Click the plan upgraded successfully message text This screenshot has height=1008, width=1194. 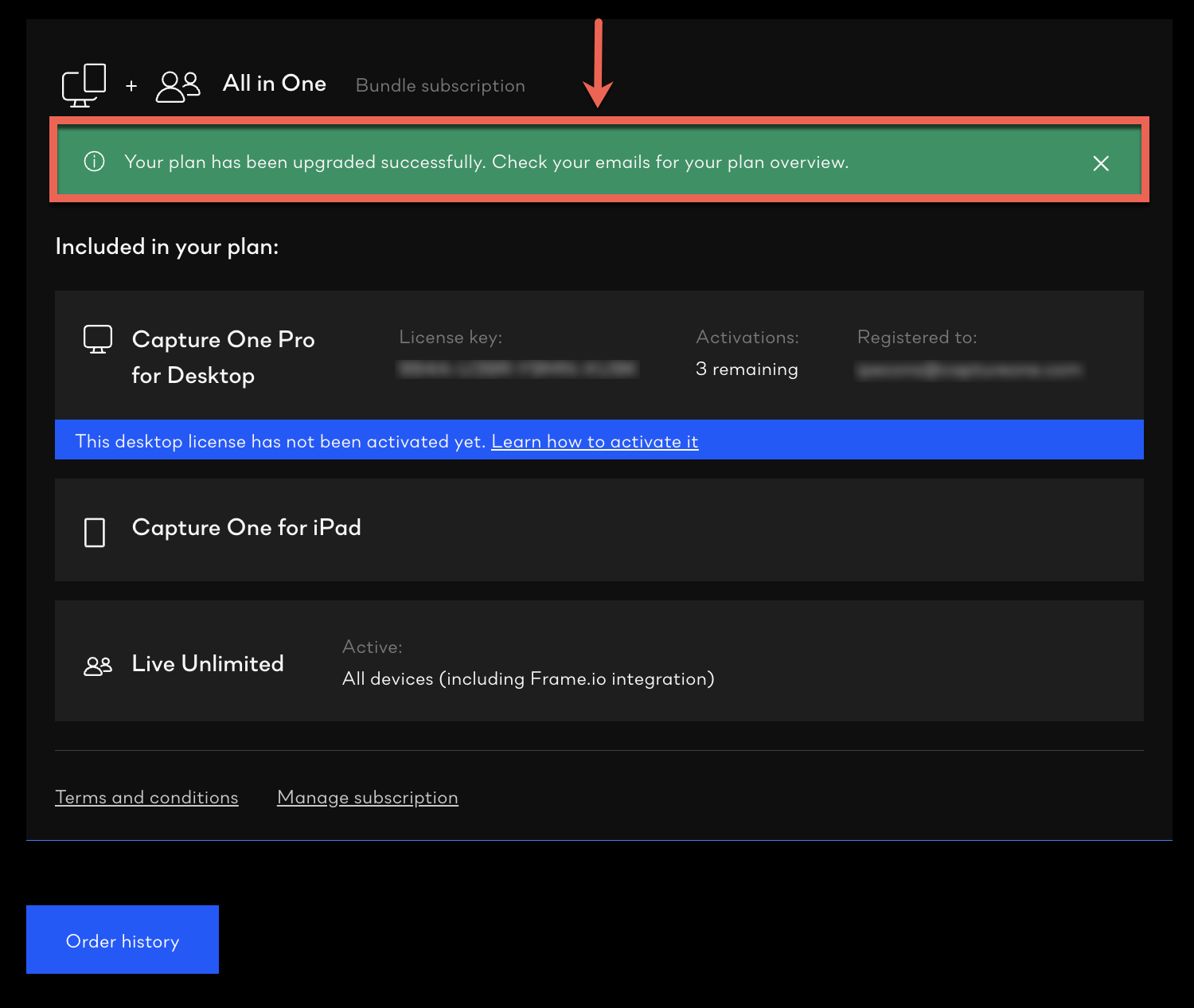486,162
